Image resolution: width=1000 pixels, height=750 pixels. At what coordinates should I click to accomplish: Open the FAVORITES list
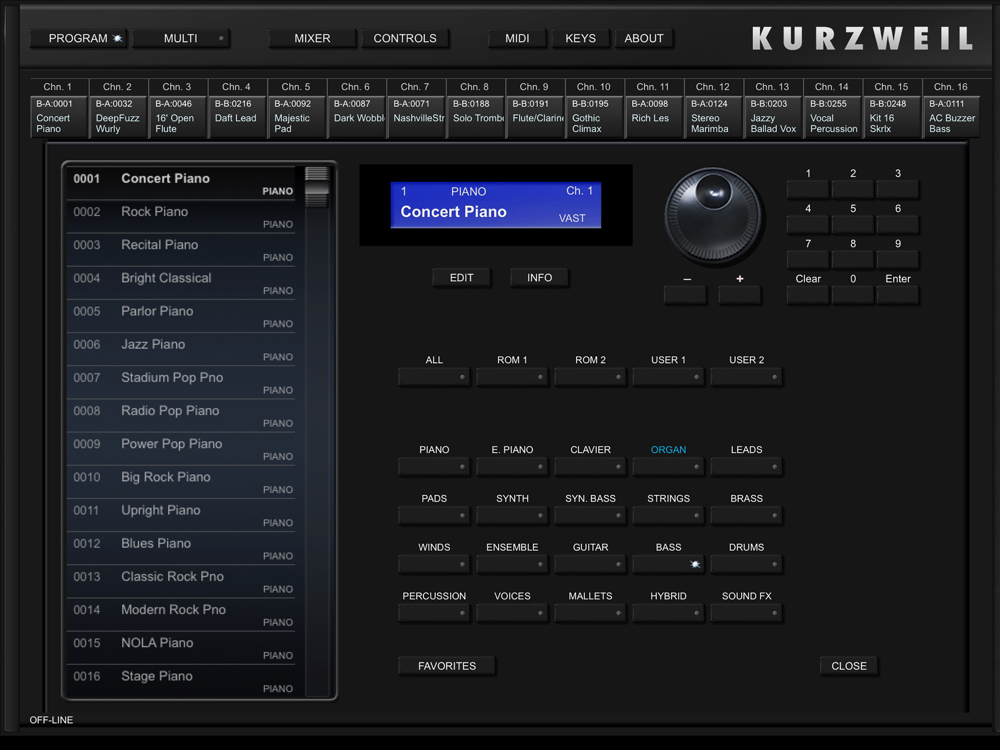447,666
